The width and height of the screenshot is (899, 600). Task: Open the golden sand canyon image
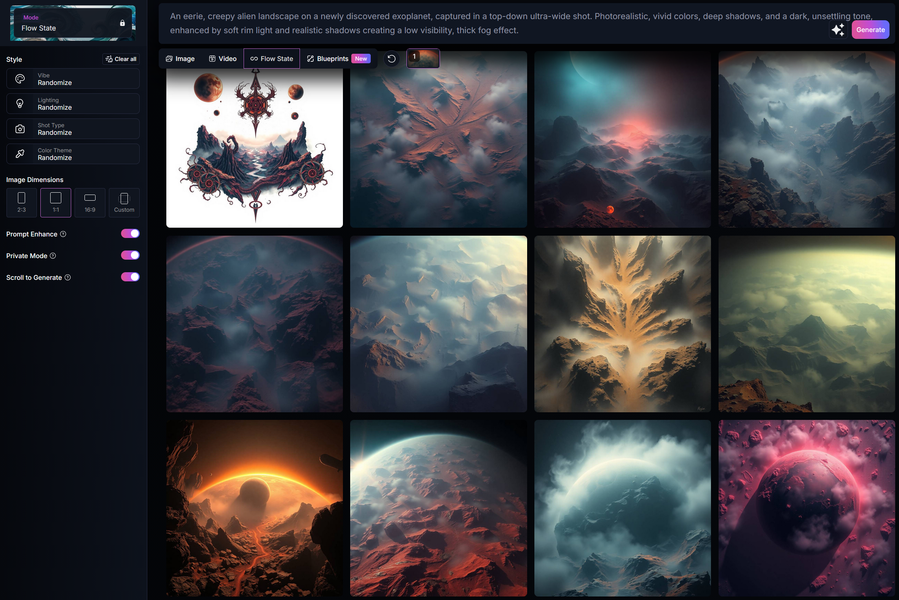(623, 324)
